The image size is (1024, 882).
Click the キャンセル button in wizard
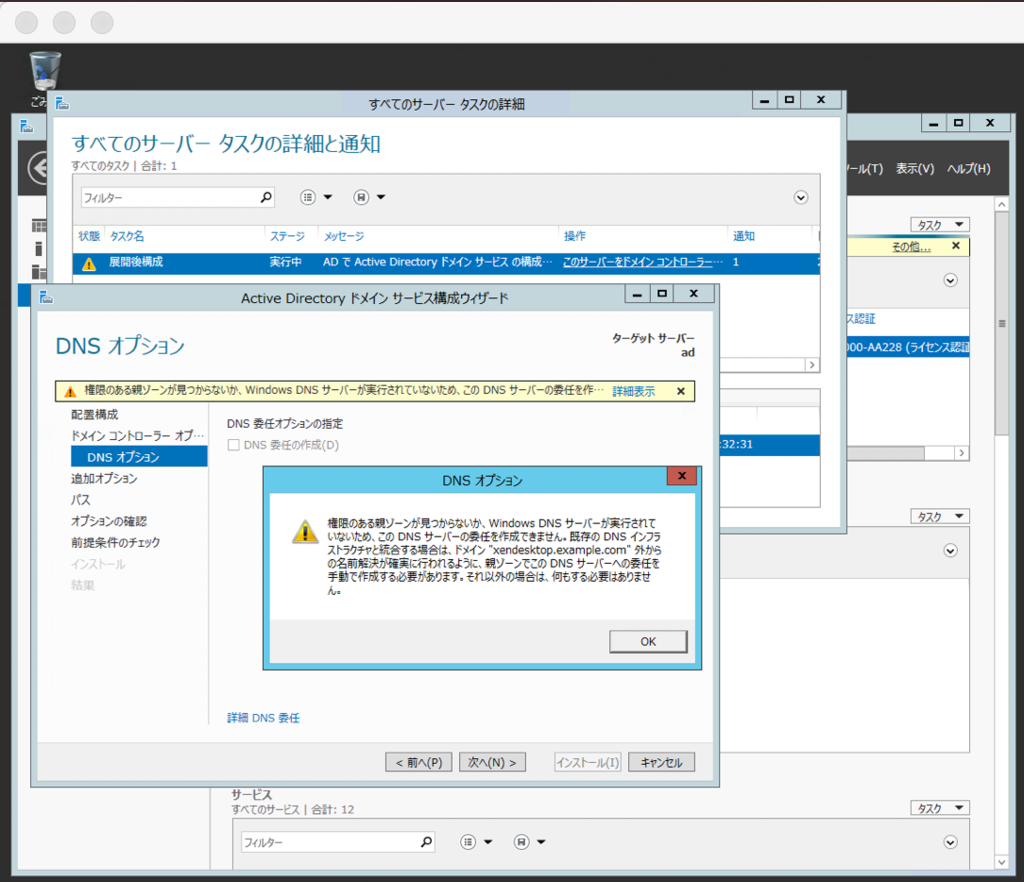(661, 762)
